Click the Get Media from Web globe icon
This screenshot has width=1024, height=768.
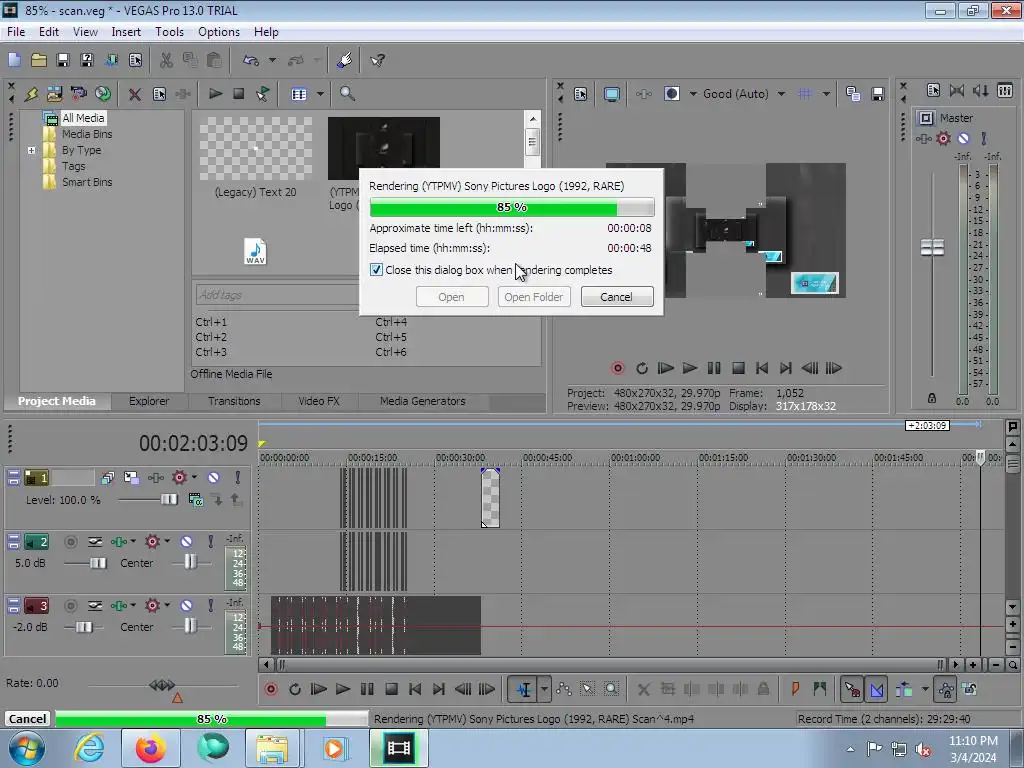[x=103, y=94]
